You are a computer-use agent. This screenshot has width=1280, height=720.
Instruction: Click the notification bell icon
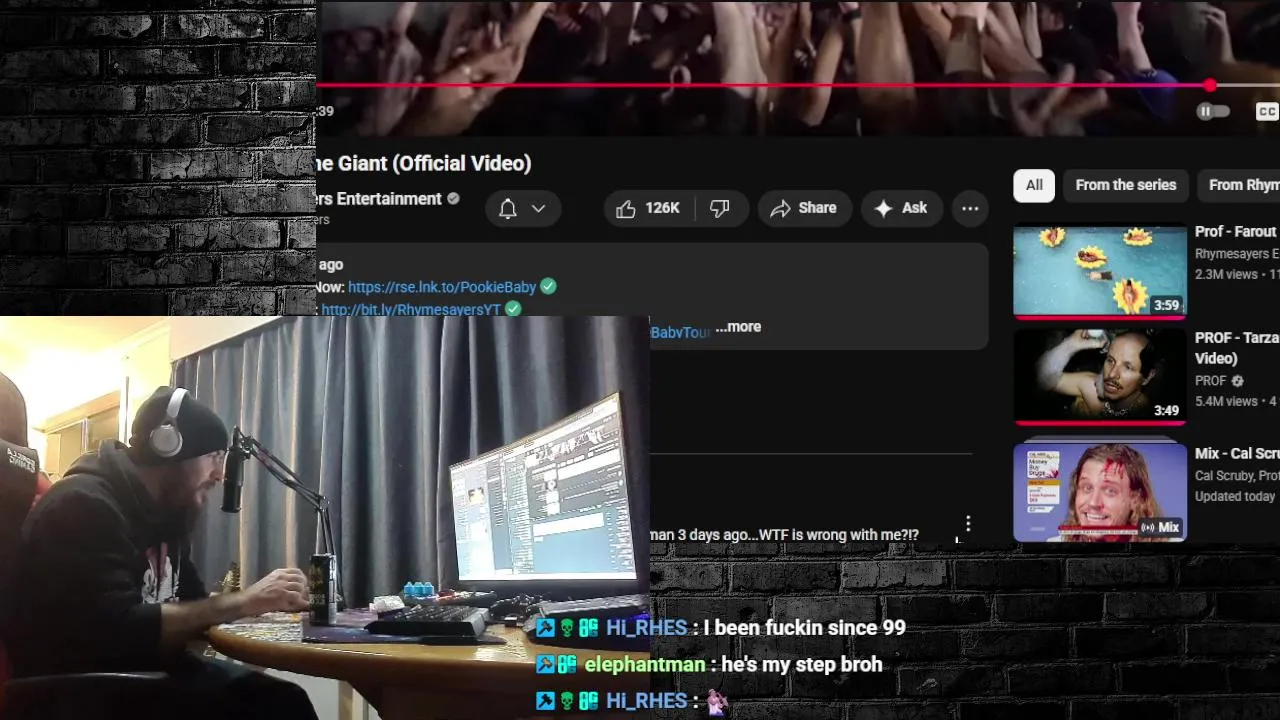(x=508, y=208)
